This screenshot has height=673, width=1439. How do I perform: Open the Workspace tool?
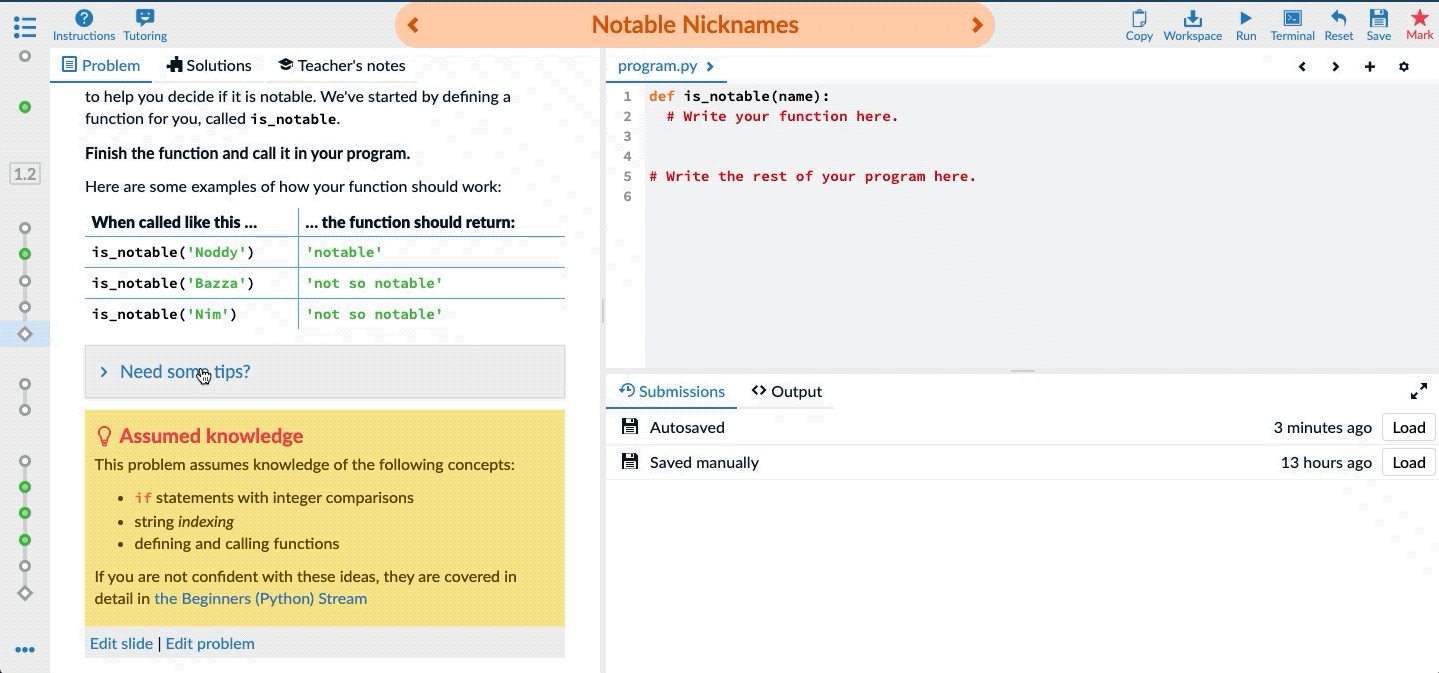tap(1192, 24)
